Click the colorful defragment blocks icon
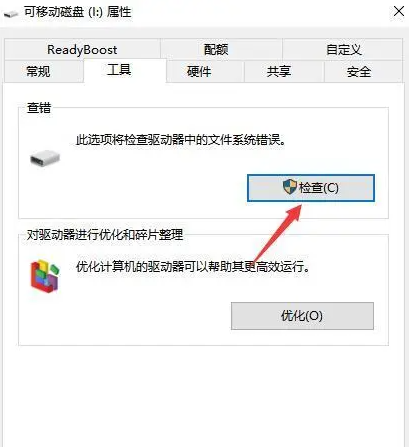The height and width of the screenshot is (447, 413). (45, 276)
